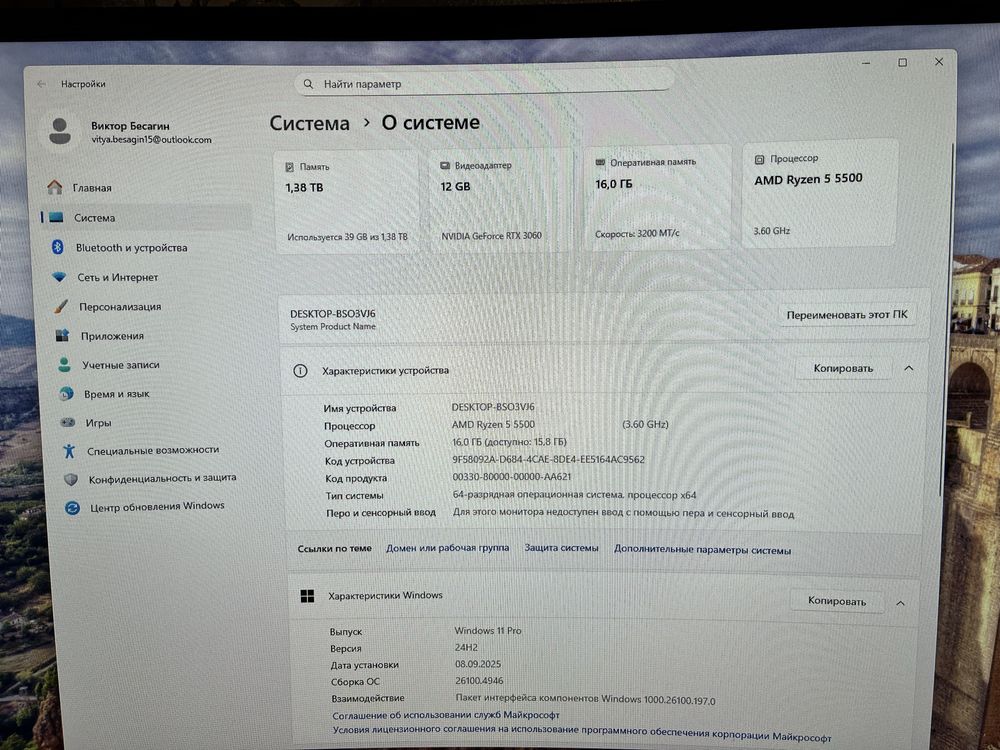
Task: Click the DESKTOP-BSO3VJ6 device name value
Action: 493,407
